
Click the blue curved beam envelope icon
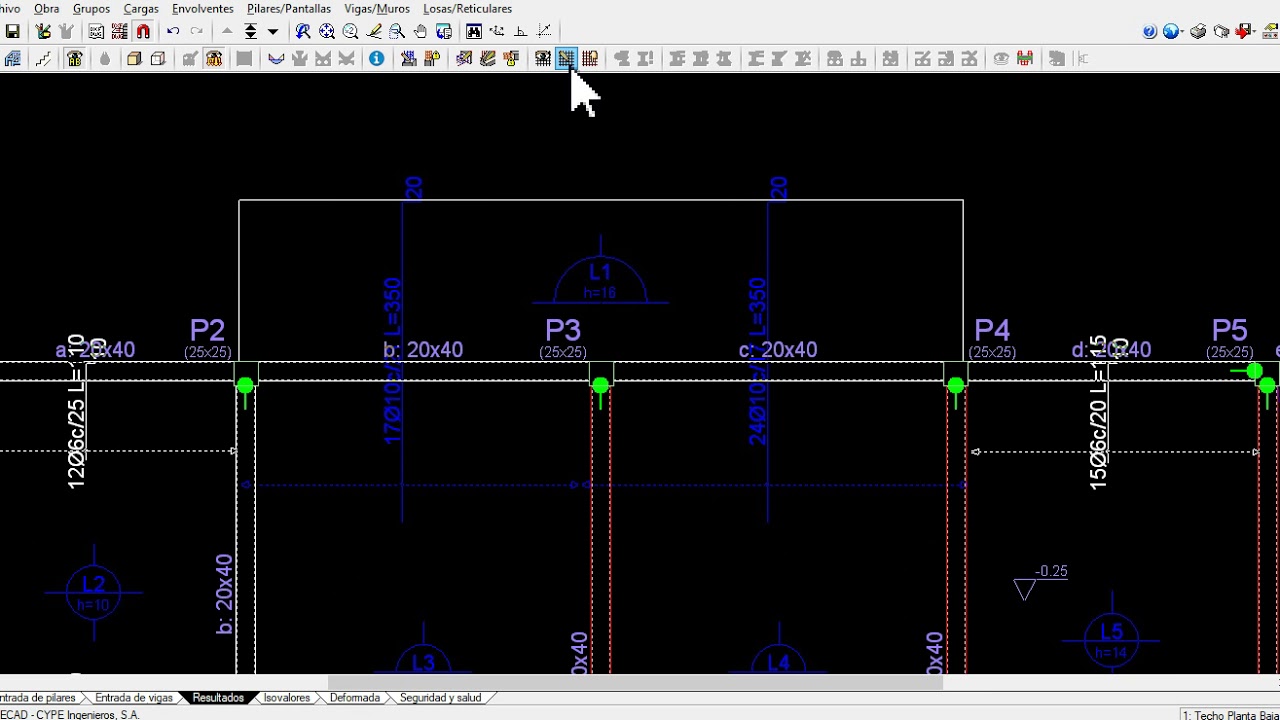[276, 59]
